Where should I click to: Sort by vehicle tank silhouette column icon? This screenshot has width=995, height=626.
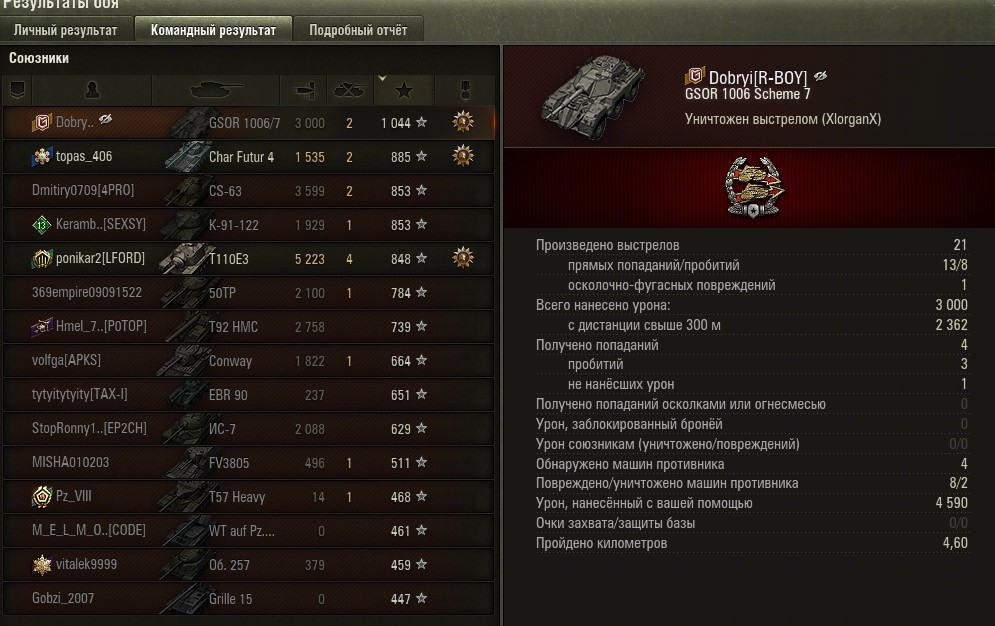(x=216, y=91)
